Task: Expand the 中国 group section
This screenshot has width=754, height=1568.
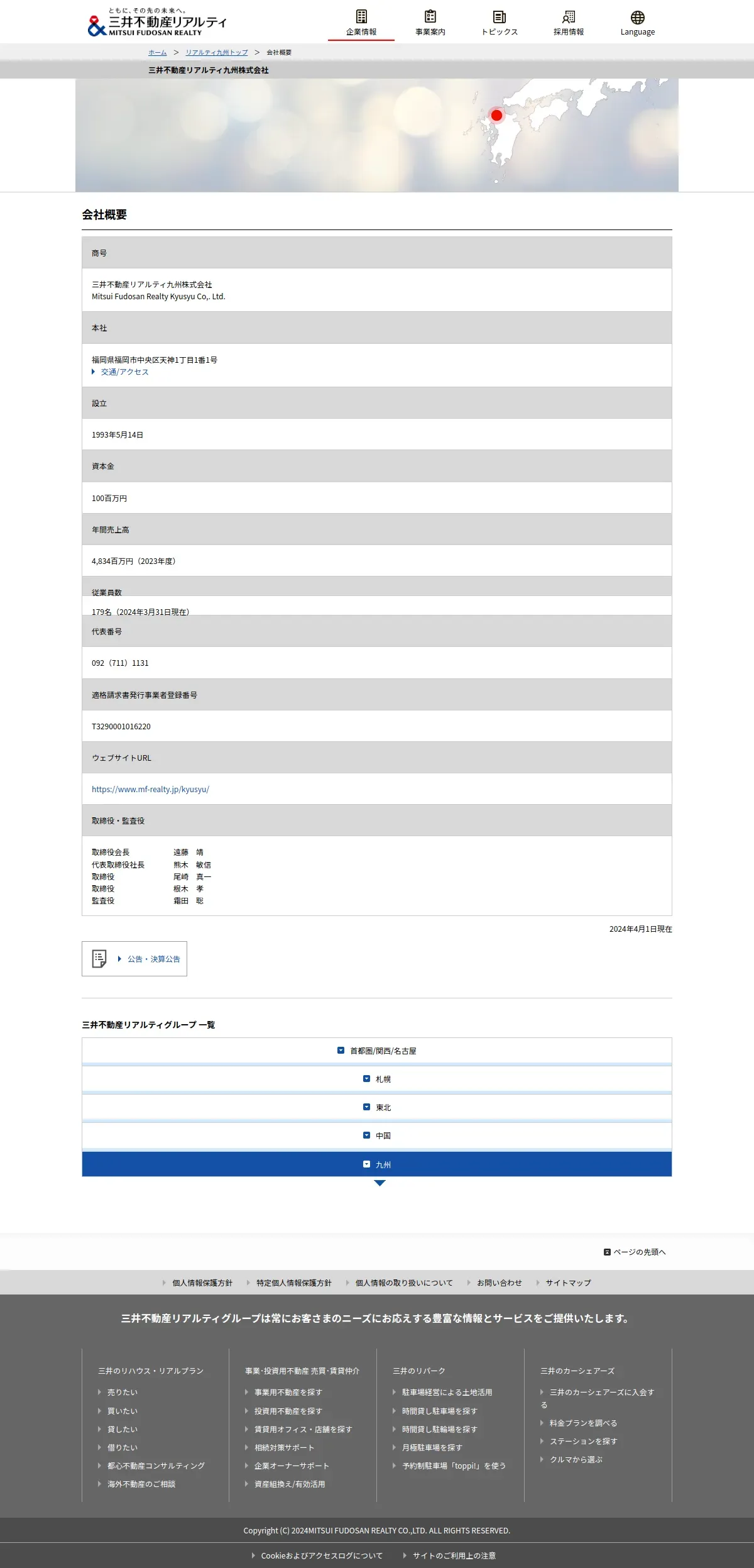Action: [x=377, y=1135]
